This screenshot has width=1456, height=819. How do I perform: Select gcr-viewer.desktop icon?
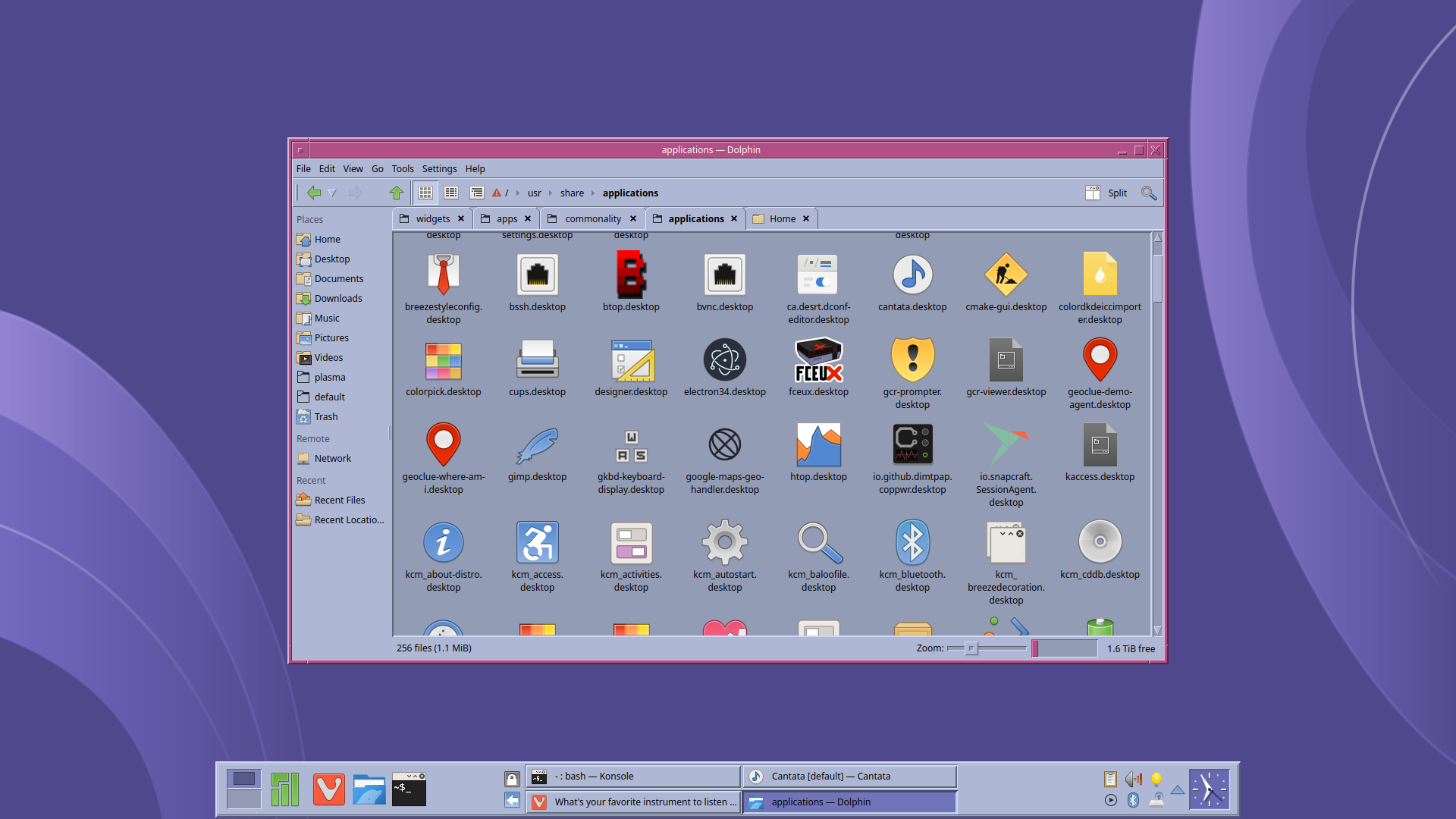pyautogui.click(x=1006, y=359)
